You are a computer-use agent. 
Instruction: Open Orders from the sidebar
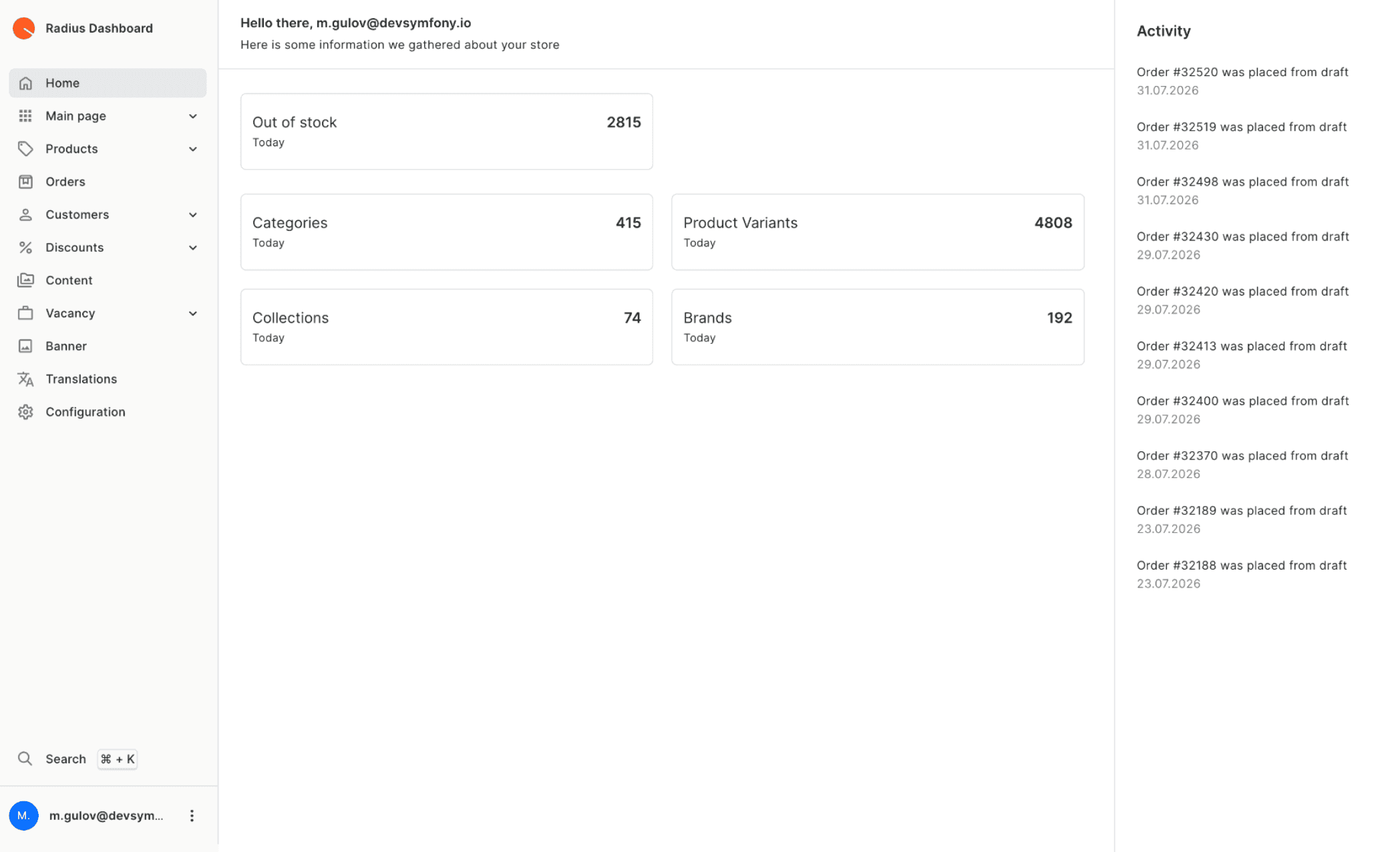pos(108,182)
